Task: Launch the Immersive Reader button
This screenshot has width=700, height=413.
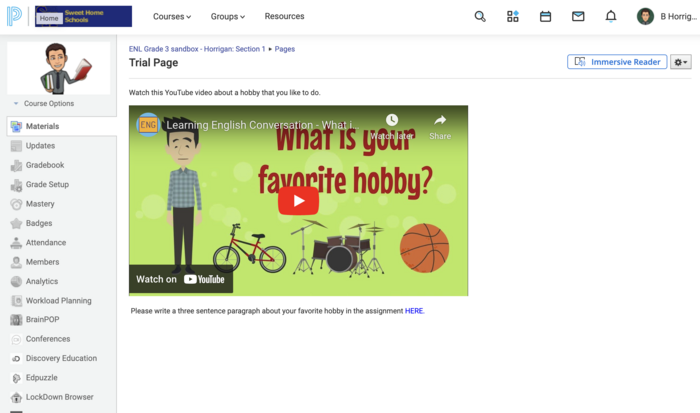Action: pos(617,62)
